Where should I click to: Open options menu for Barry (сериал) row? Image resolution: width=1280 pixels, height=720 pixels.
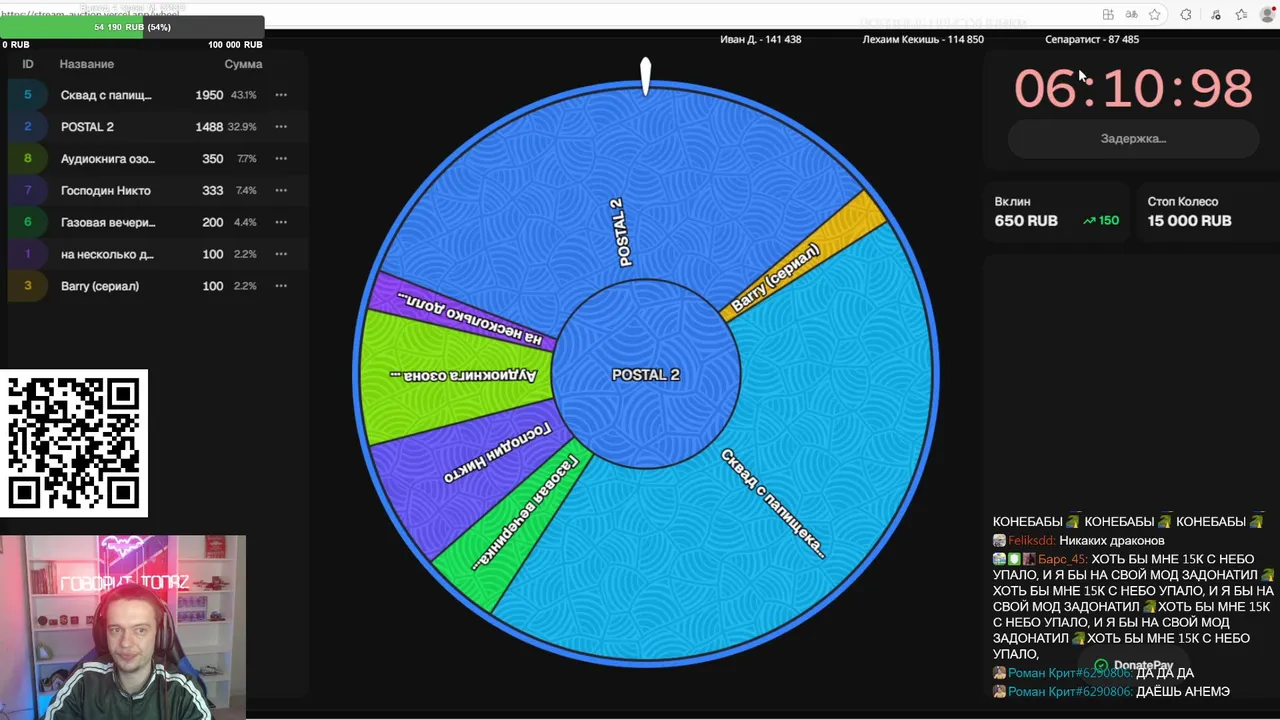pos(281,286)
